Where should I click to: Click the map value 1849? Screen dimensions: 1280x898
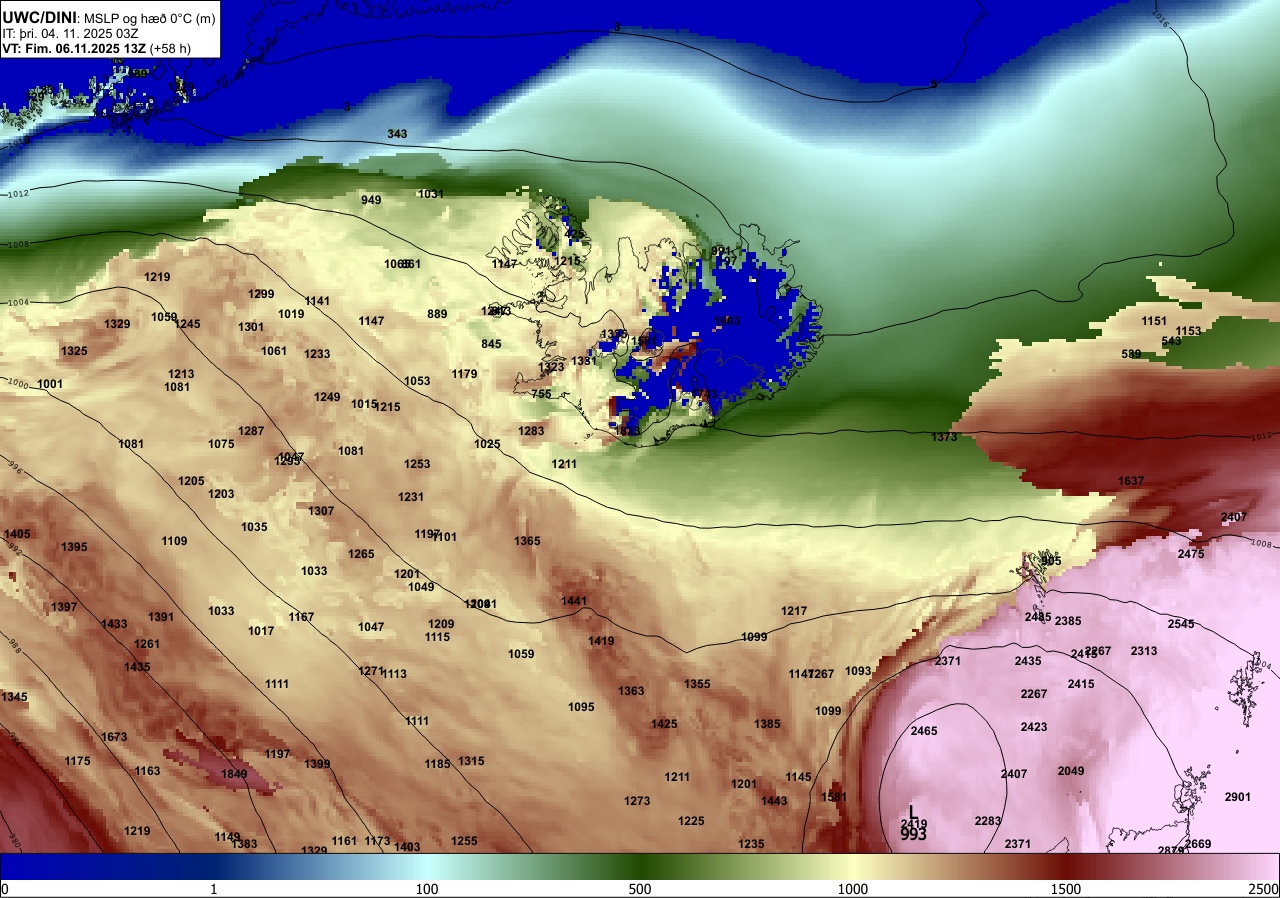pos(234,774)
